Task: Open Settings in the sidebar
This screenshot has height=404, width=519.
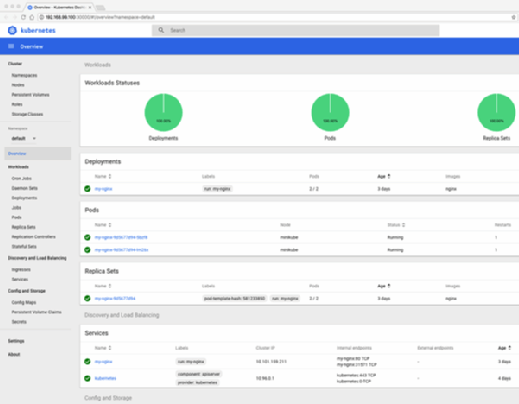Action: (16, 341)
